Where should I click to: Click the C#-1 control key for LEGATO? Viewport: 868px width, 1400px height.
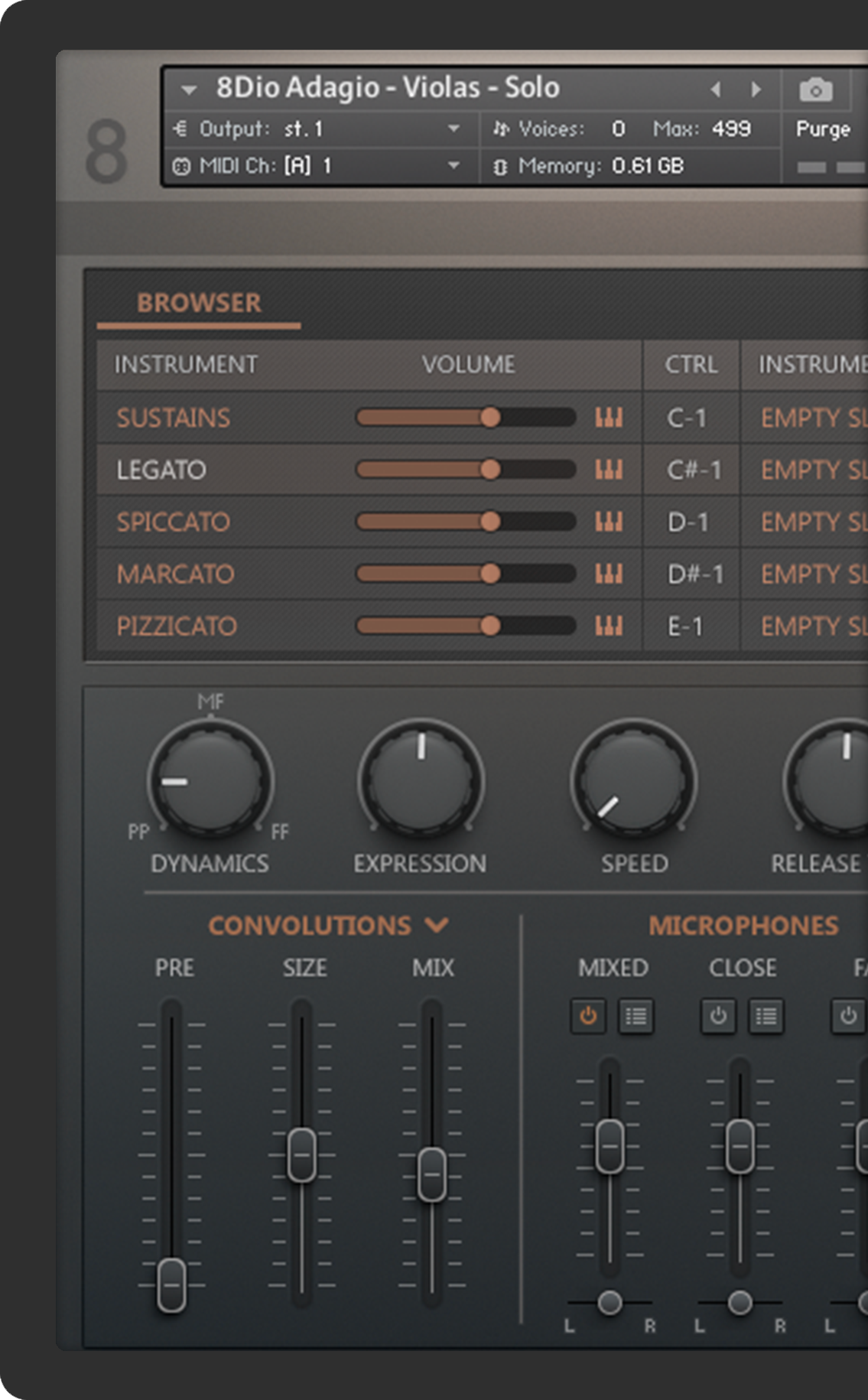694,470
